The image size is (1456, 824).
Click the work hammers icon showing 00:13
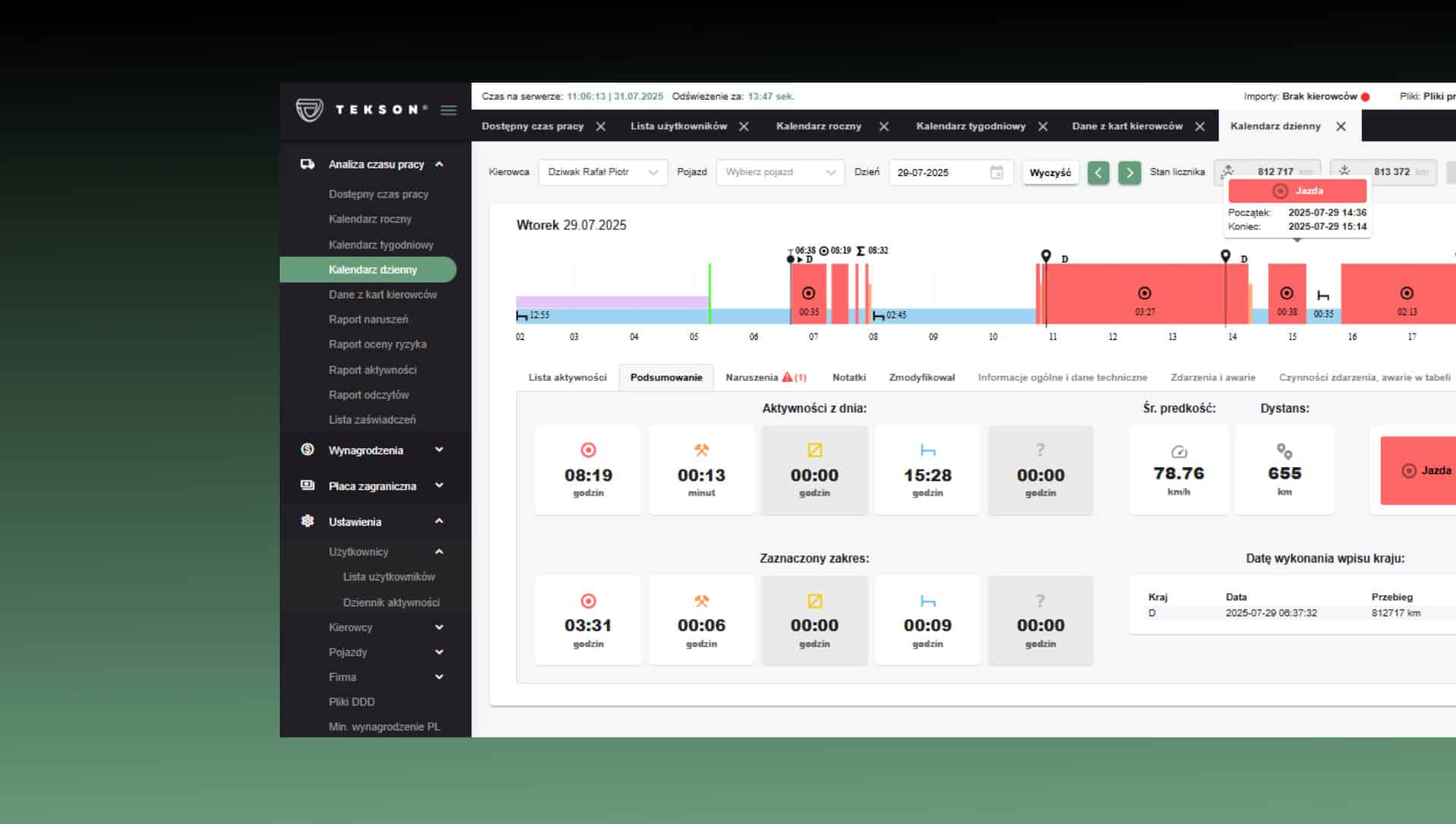click(x=701, y=450)
